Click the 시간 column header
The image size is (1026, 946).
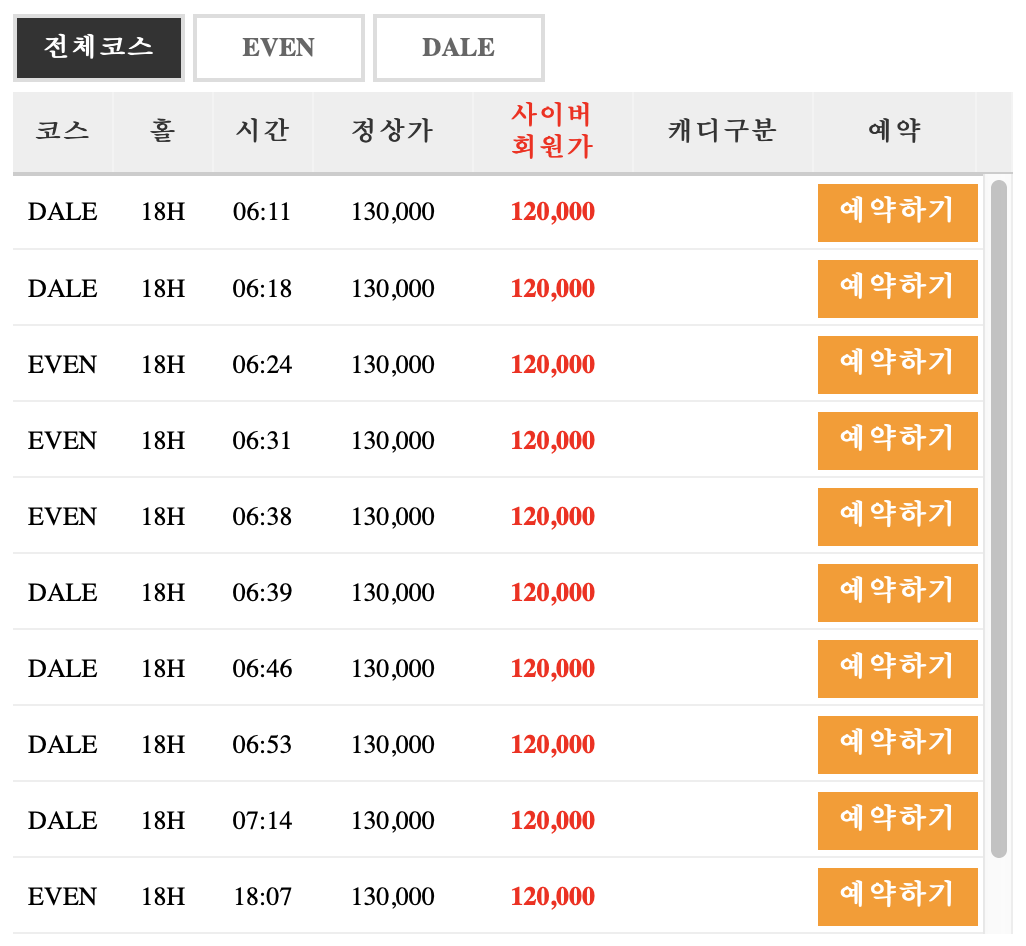click(262, 131)
